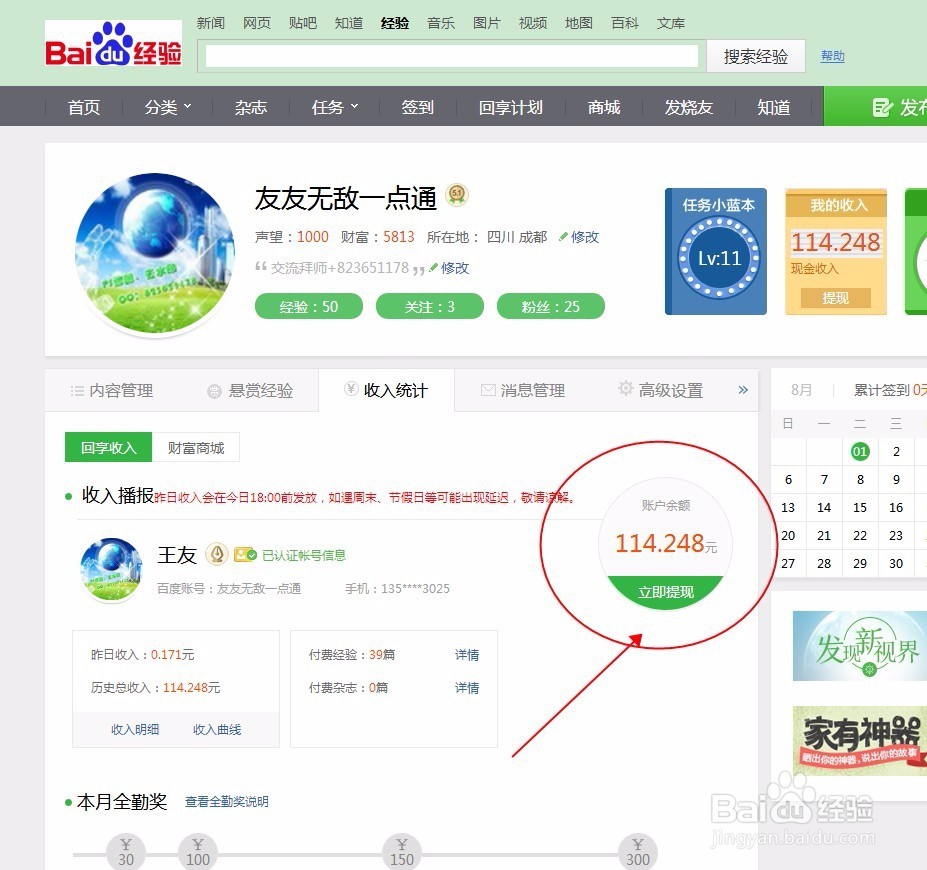Image resolution: width=927 pixels, height=870 pixels.
Task: Click the 5.1 level medal beside 友友无敌一点通
Action: click(456, 196)
